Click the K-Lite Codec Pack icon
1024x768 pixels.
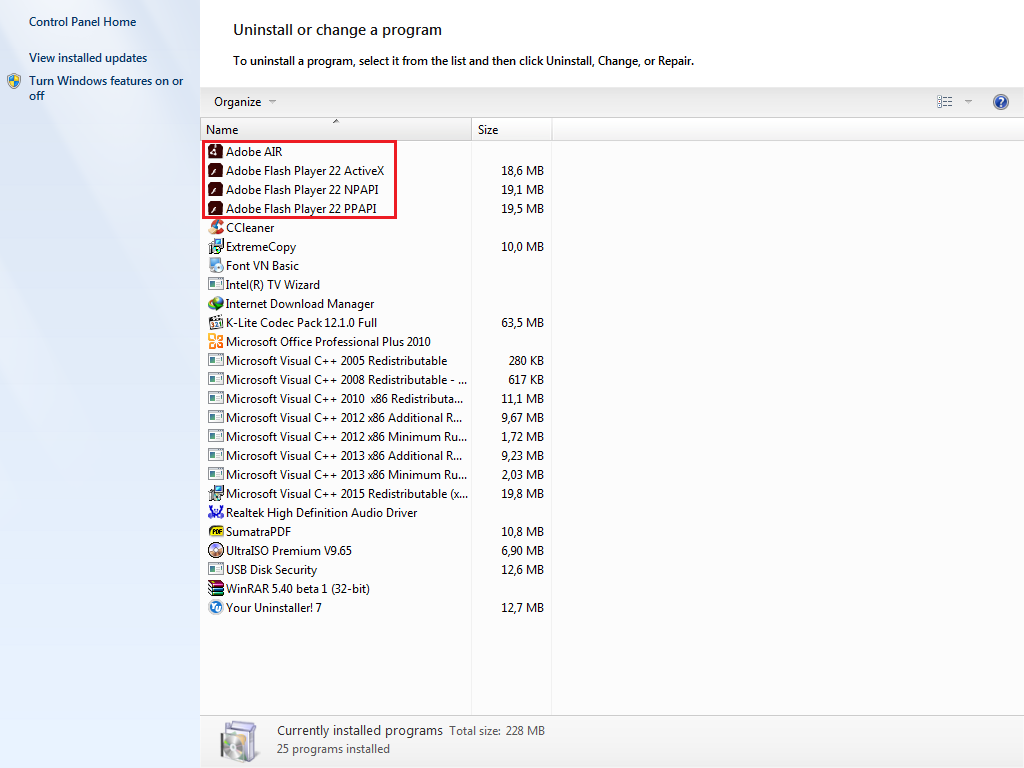coord(216,323)
